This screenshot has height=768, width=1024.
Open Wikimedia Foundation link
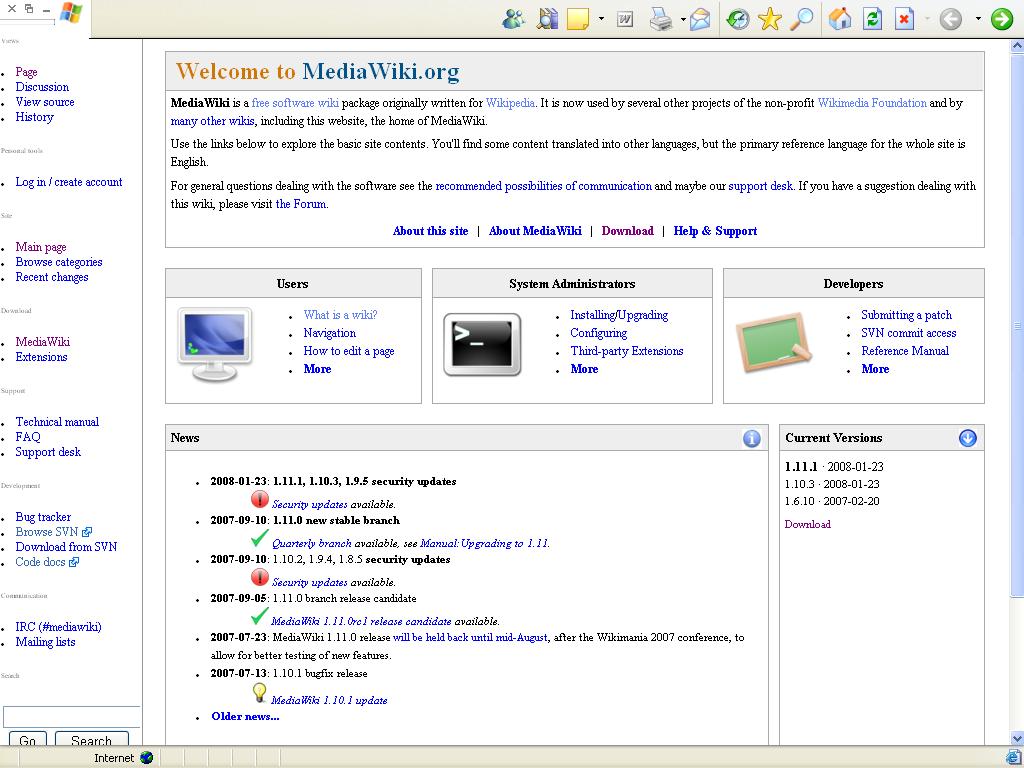(x=872, y=103)
